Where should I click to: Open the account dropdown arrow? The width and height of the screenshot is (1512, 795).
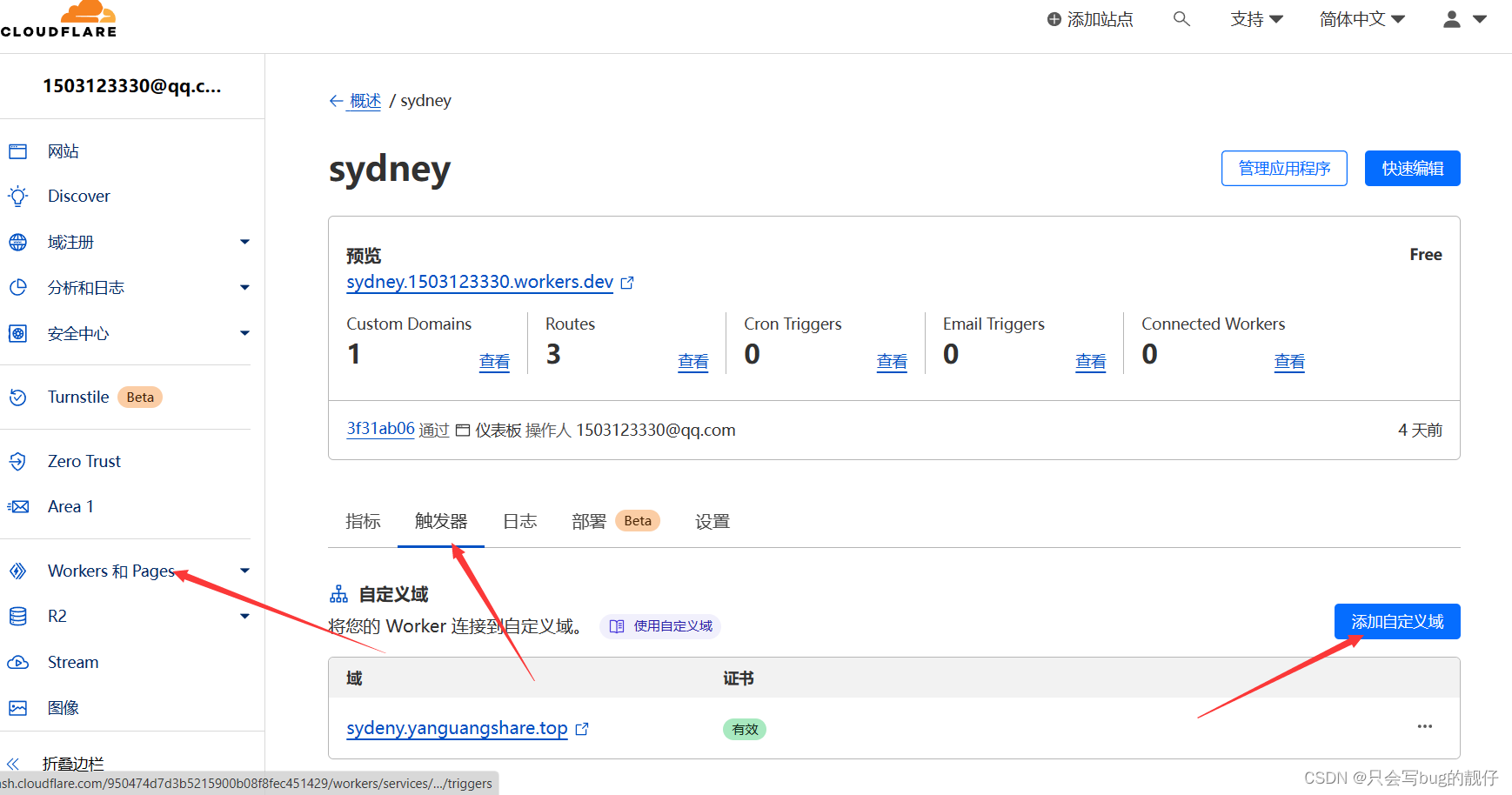[x=1480, y=19]
